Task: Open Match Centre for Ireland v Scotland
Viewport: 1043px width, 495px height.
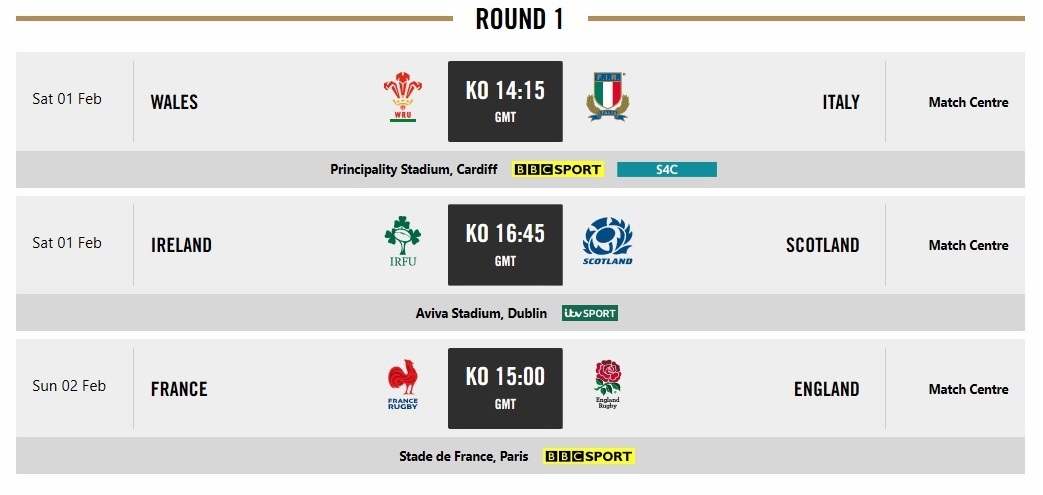Action: [968, 246]
